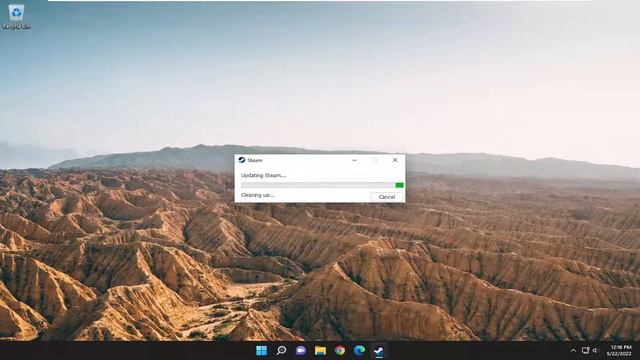
Task: Open the Chat app in taskbar
Action: [x=301, y=351]
